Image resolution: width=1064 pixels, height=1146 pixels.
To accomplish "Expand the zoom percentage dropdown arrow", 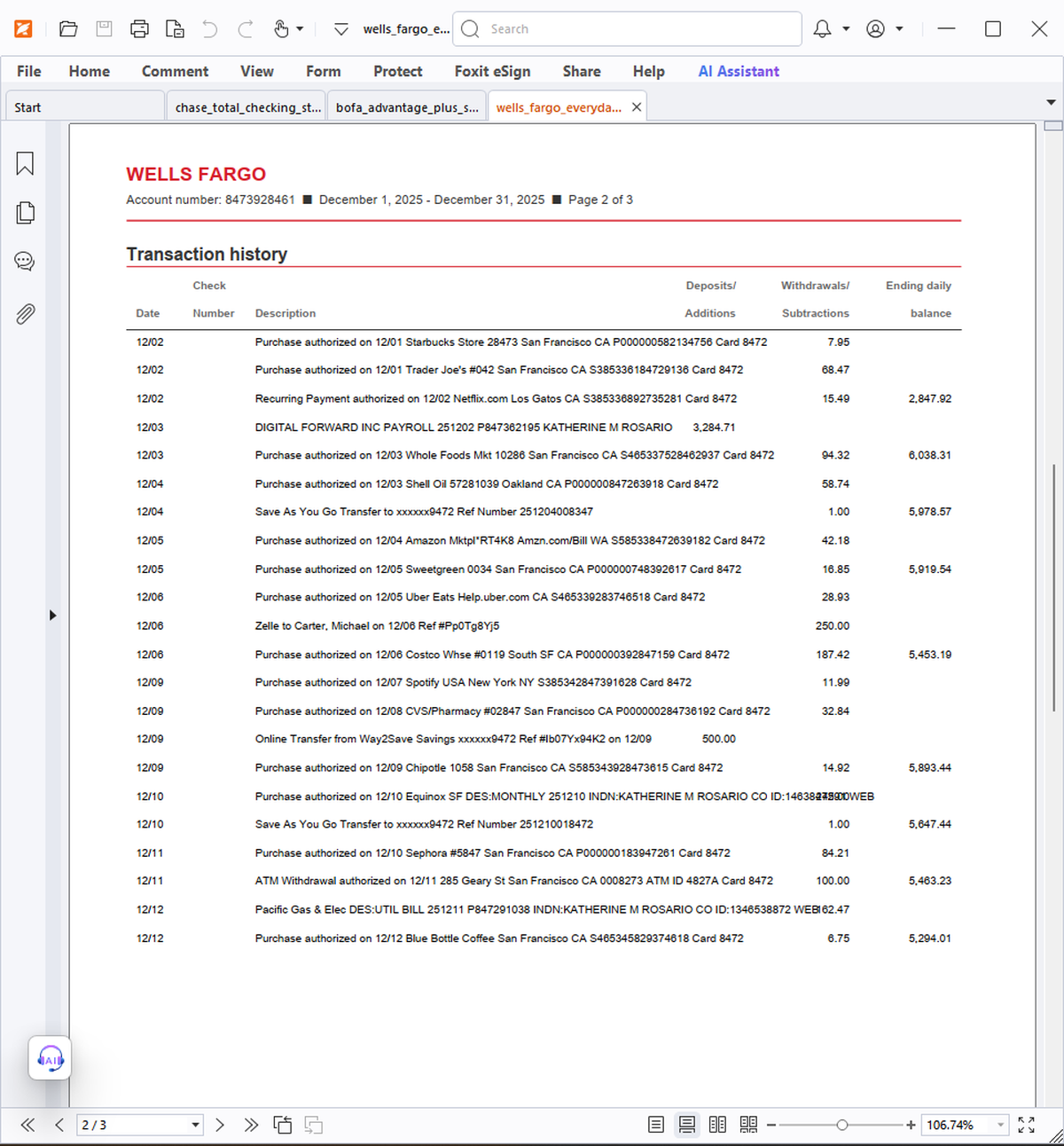I will click(1001, 1125).
